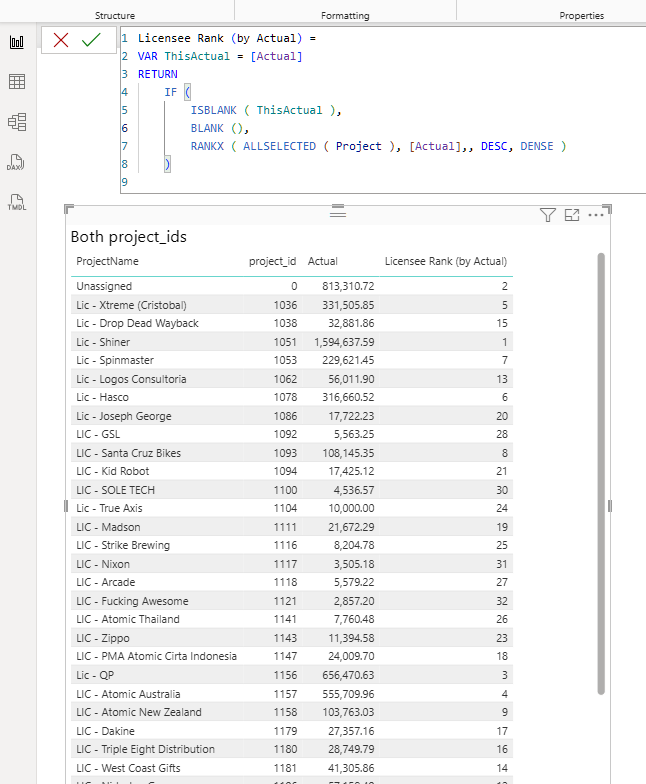
Task: Select 'LIC - Santa Cruz Bikes' cell
Action: [128, 453]
